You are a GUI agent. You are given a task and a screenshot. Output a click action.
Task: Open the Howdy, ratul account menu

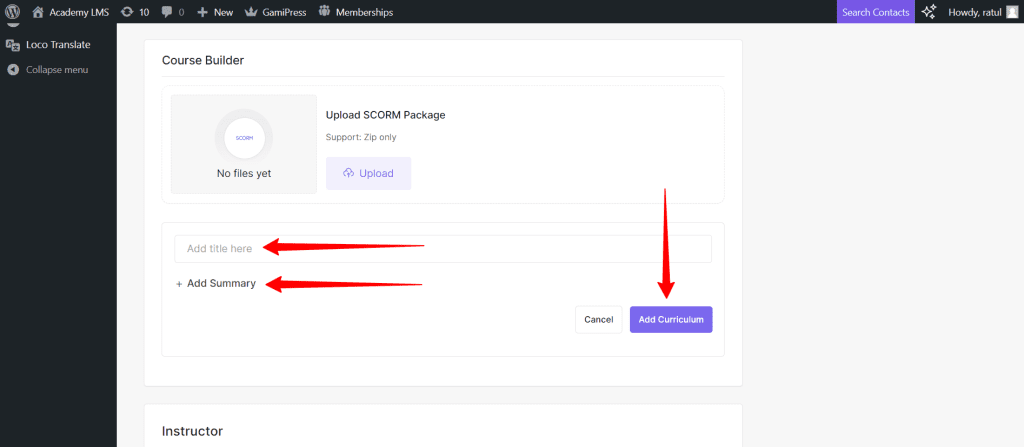tap(974, 12)
